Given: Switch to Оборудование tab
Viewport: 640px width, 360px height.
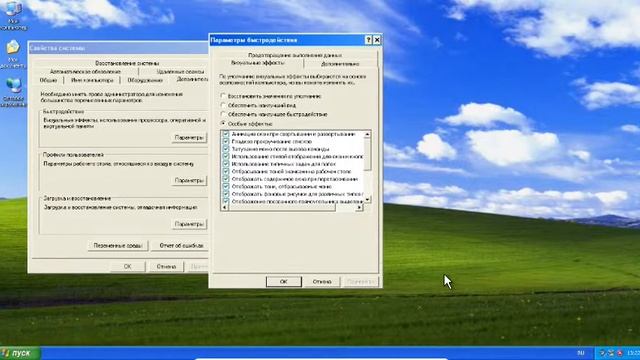Looking at the screenshot, I should 145,80.
